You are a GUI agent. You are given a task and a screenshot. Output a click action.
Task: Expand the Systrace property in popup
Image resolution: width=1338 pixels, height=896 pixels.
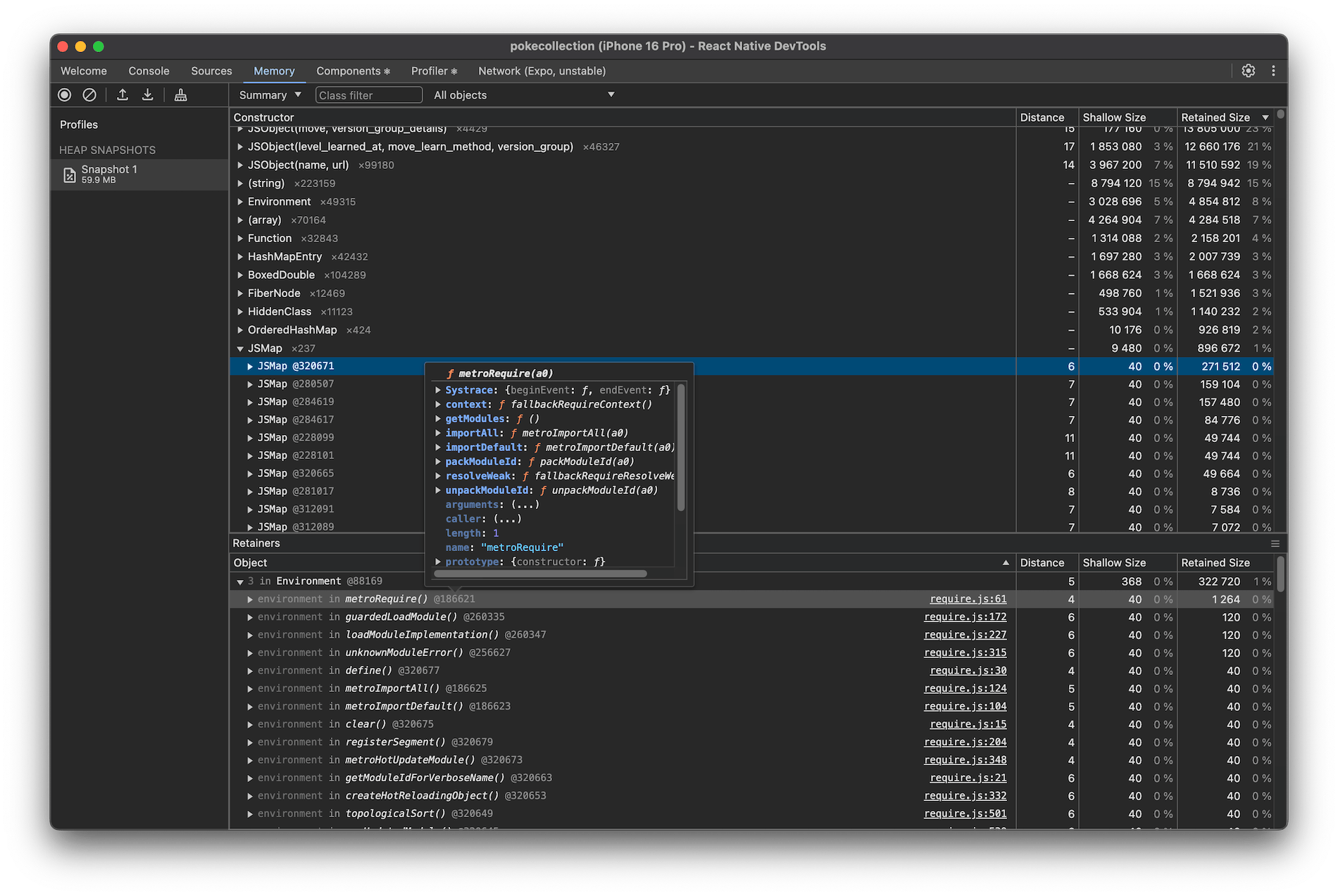coord(438,390)
